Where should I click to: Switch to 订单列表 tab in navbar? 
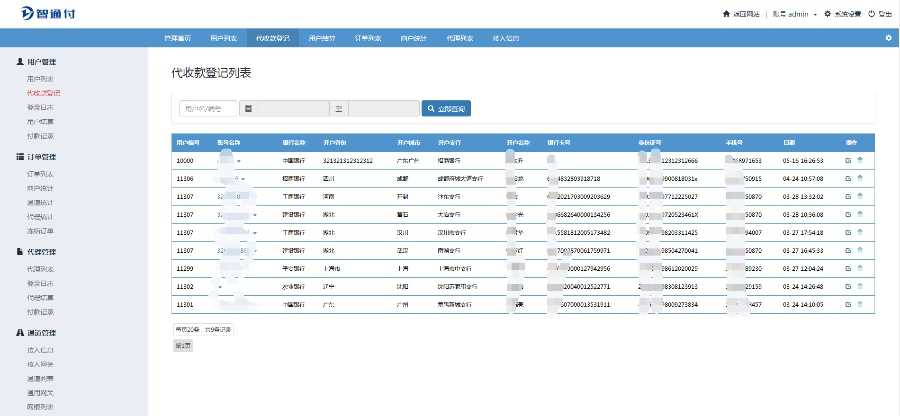pyautogui.click(x=368, y=38)
